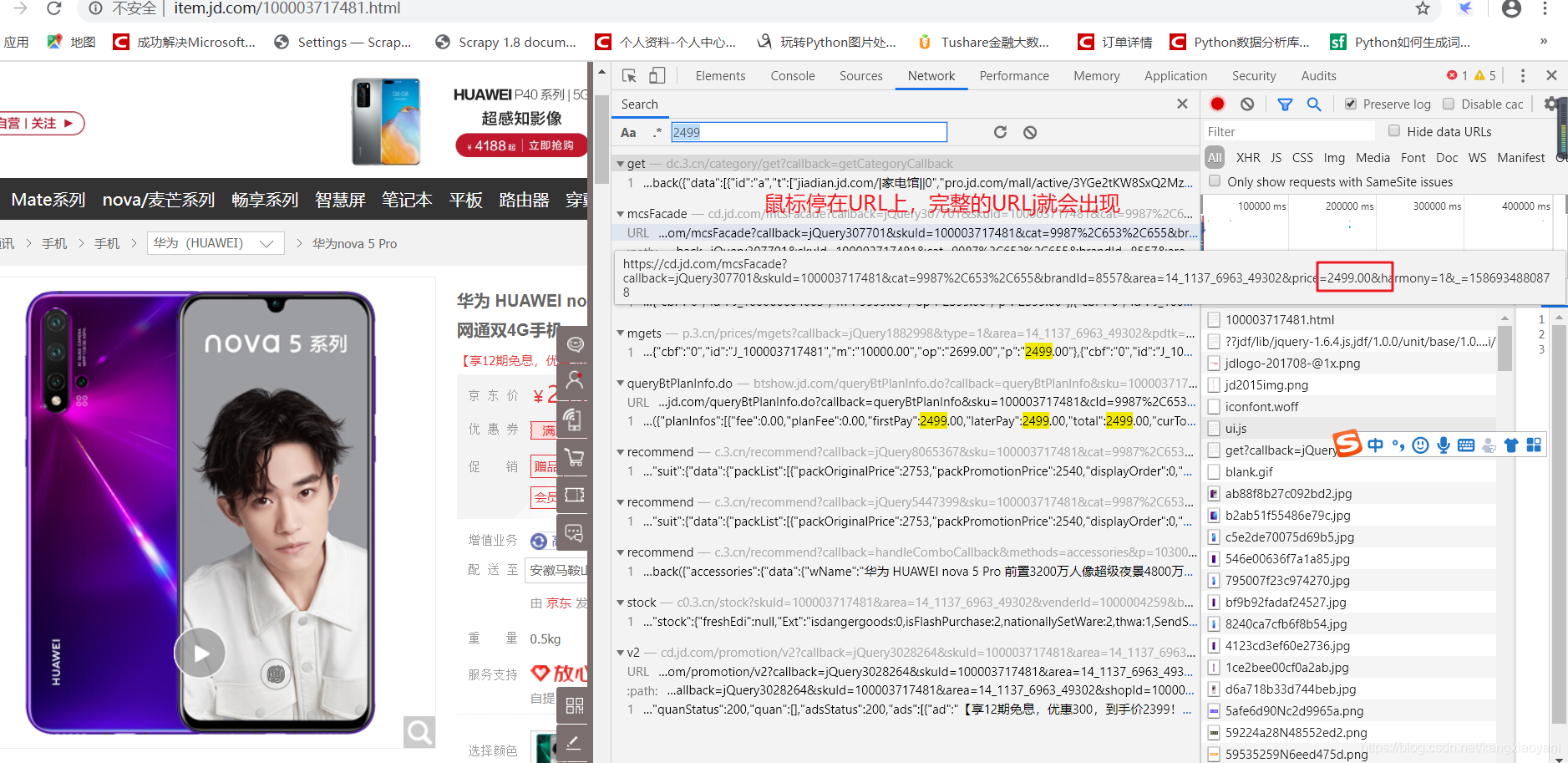Open network settings gear icon
This screenshot has height=763, width=1568.
(1551, 104)
